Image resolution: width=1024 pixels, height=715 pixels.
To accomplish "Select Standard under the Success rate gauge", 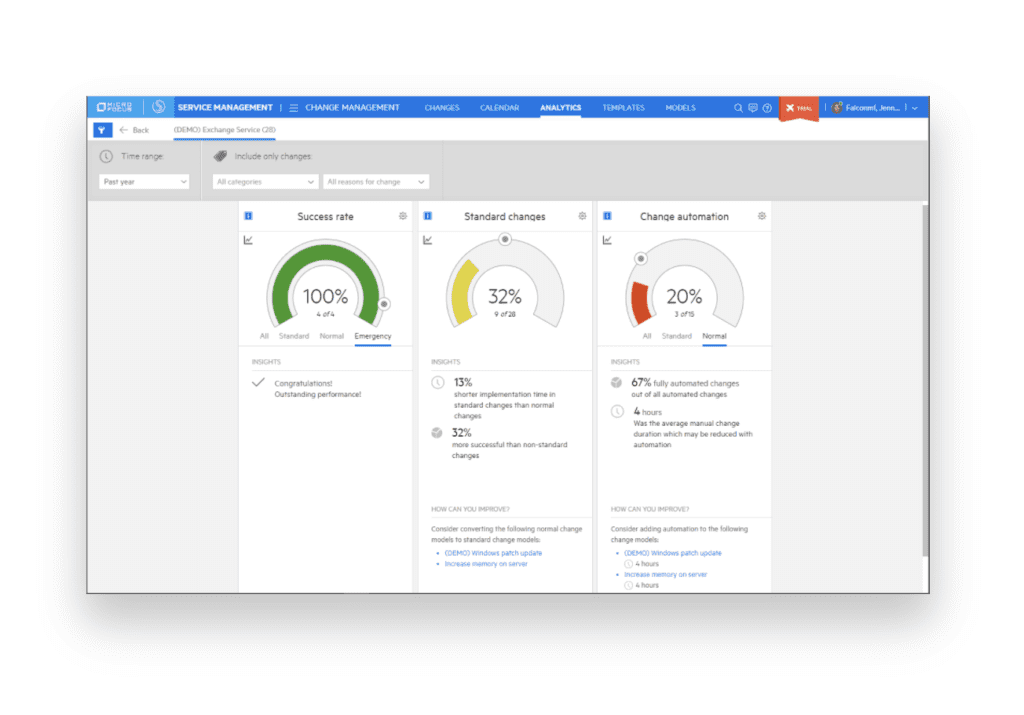I will pos(296,336).
